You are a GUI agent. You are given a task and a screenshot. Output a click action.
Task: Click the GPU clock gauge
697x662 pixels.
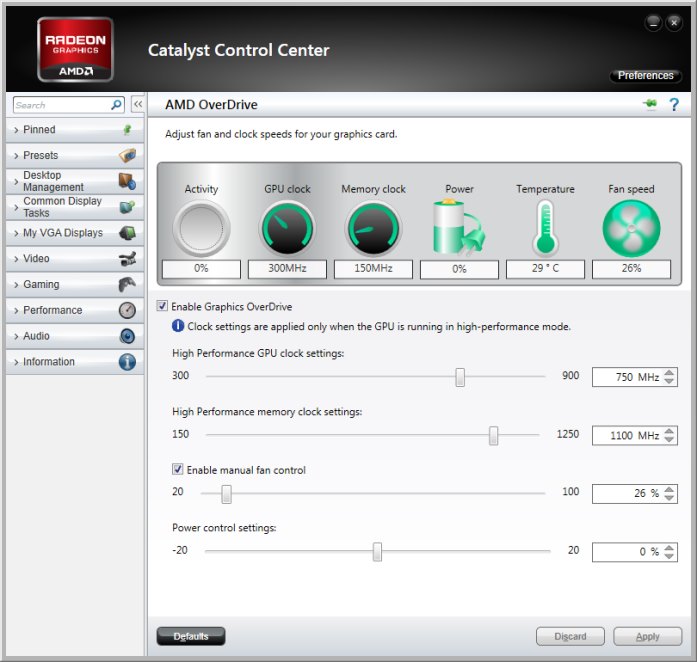point(287,228)
